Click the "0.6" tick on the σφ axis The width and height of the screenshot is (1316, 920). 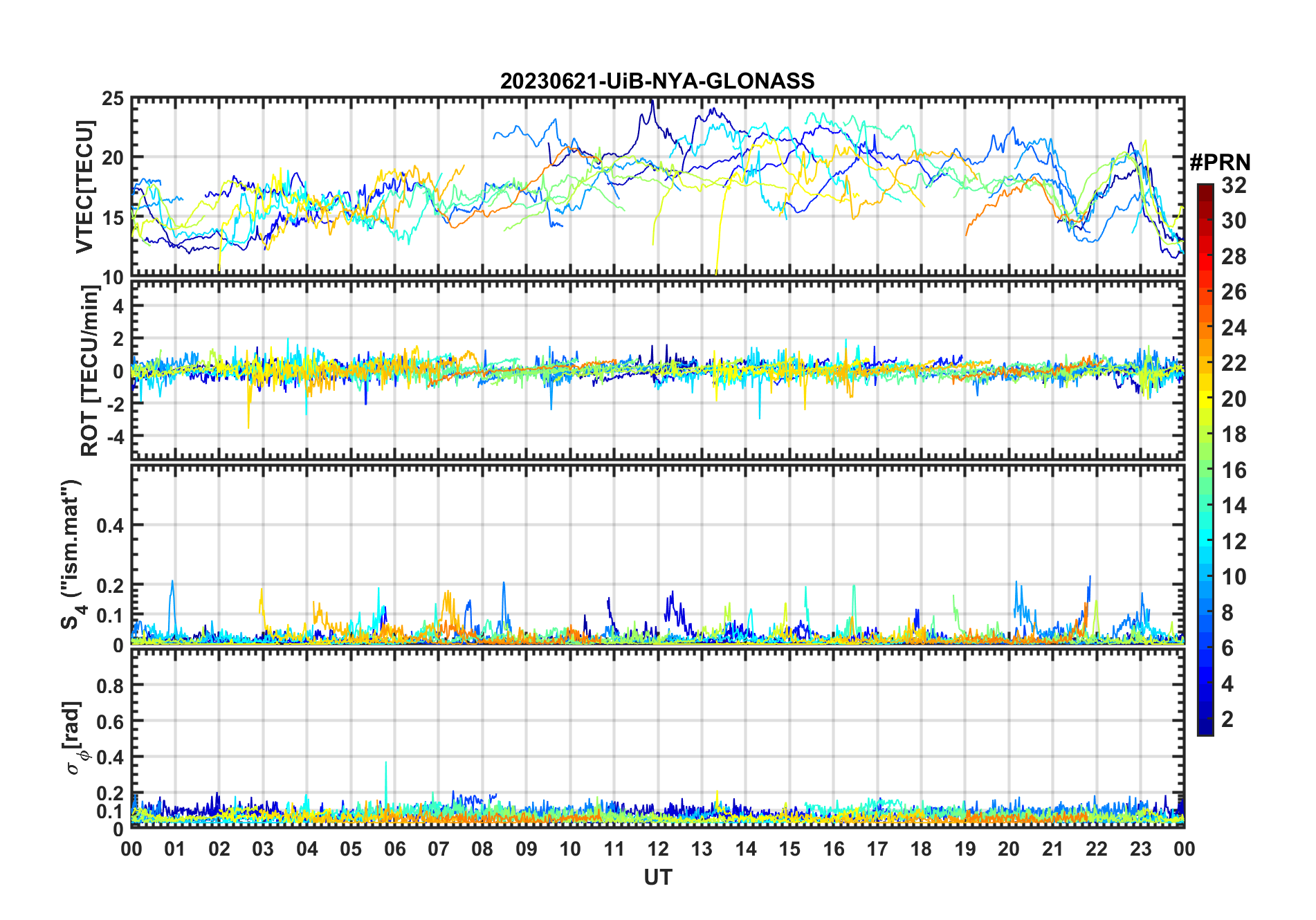click(110, 721)
